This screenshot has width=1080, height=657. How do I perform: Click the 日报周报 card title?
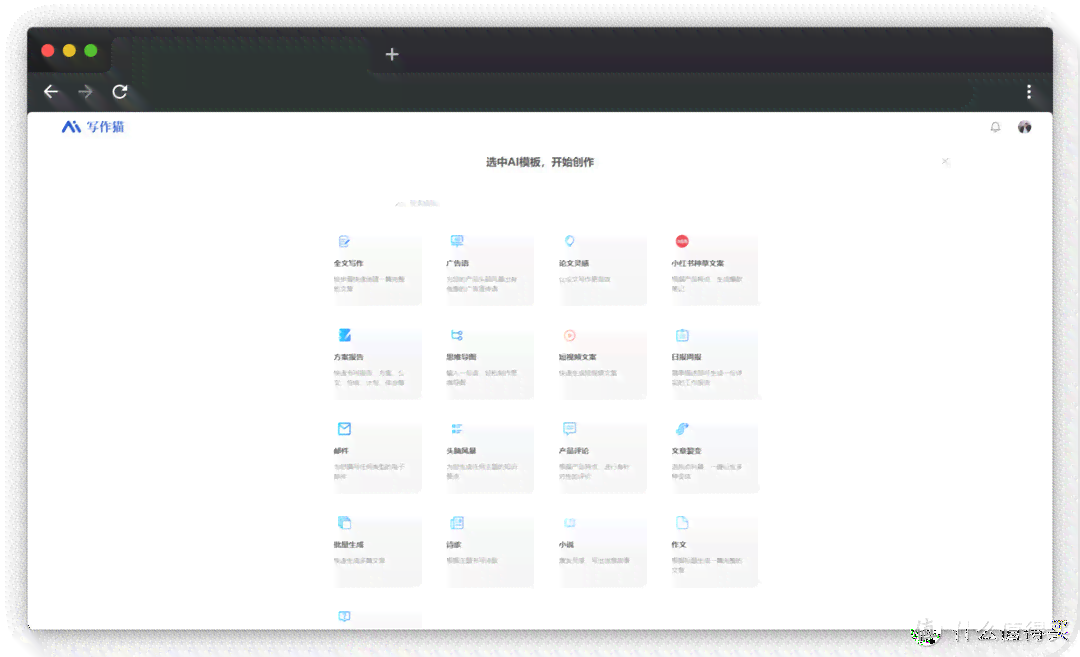pyautogui.click(x=687, y=357)
